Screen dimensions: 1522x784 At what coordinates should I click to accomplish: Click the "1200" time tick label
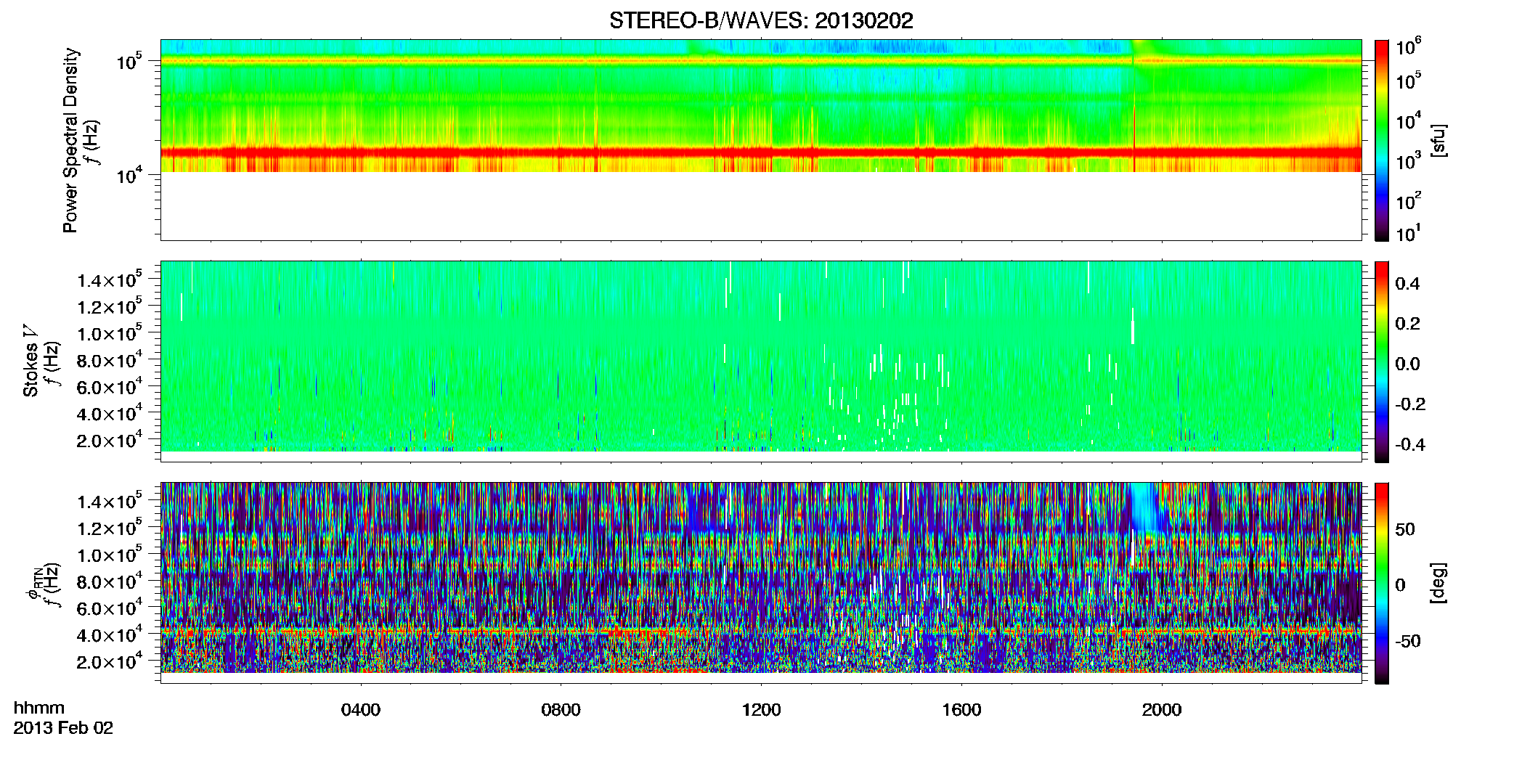pyautogui.click(x=761, y=710)
